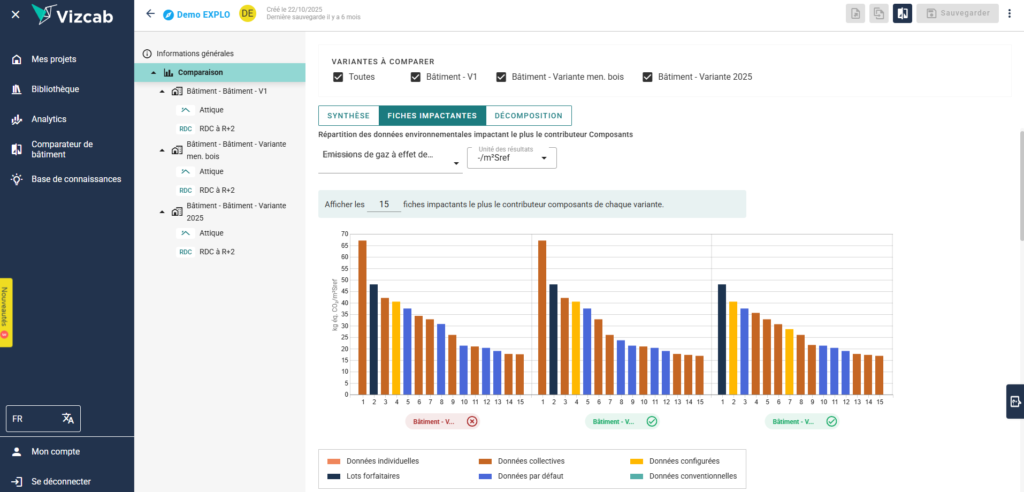Click the building comparison icon in top toolbar
The width and height of the screenshot is (1024, 492).
902,14
